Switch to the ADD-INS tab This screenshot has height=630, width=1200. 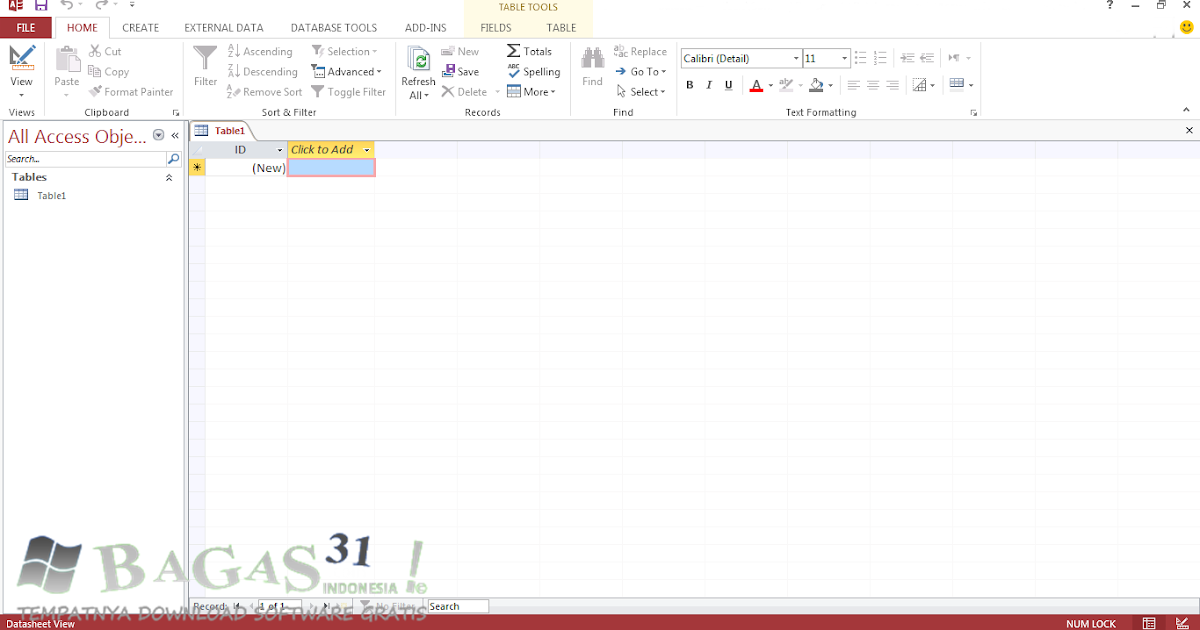[x=426, y=28]
